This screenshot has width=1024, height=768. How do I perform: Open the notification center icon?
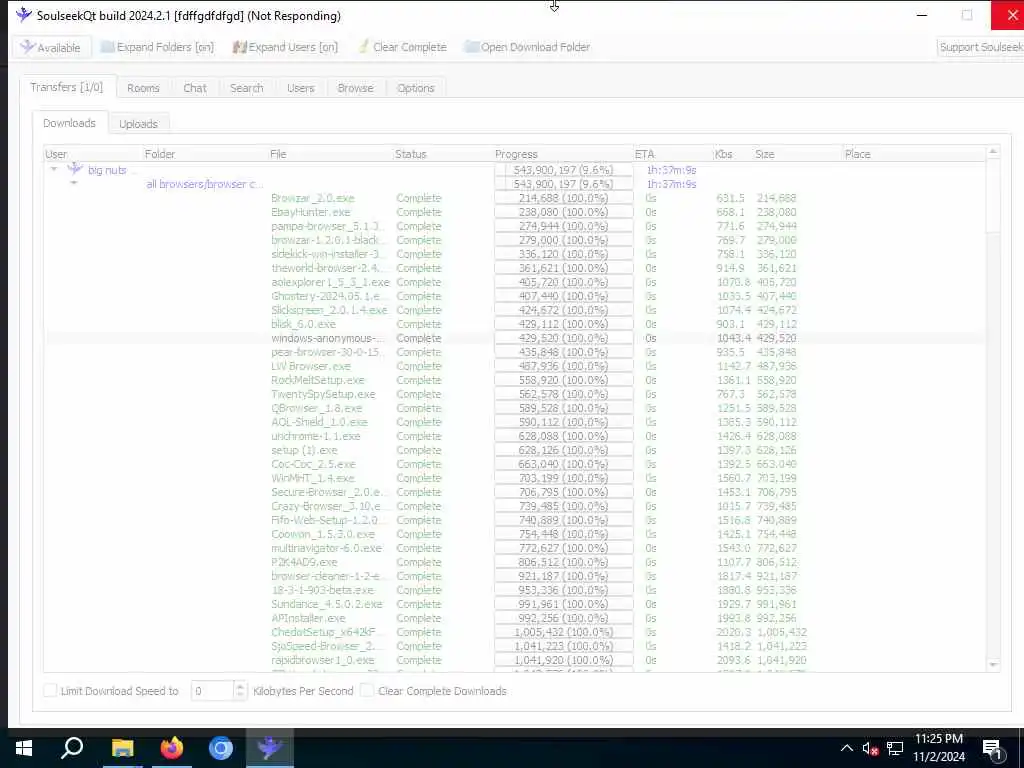[994, 750]
